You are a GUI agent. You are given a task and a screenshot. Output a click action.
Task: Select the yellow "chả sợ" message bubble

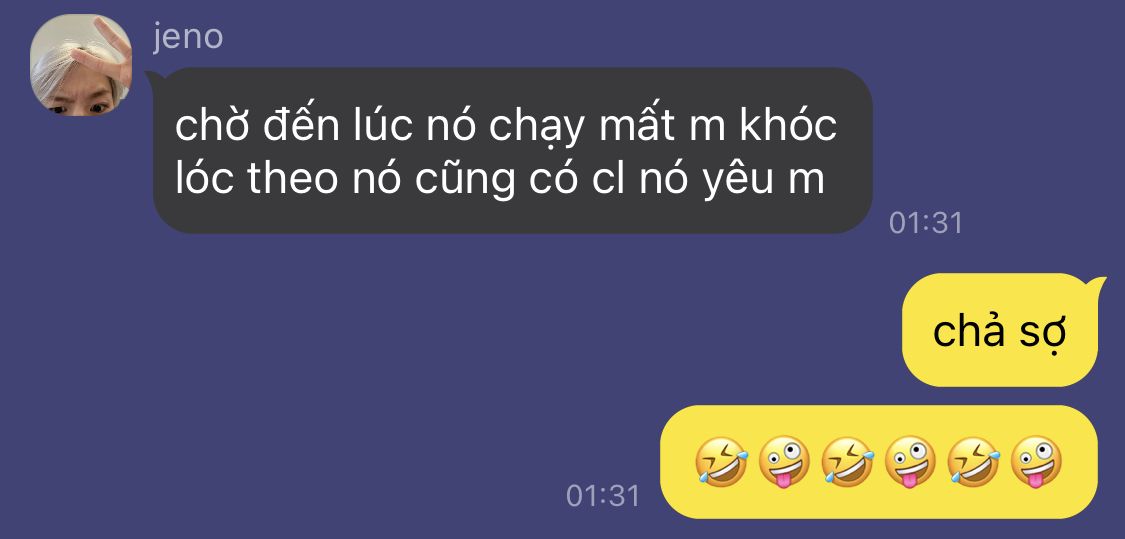point(1000,330)
